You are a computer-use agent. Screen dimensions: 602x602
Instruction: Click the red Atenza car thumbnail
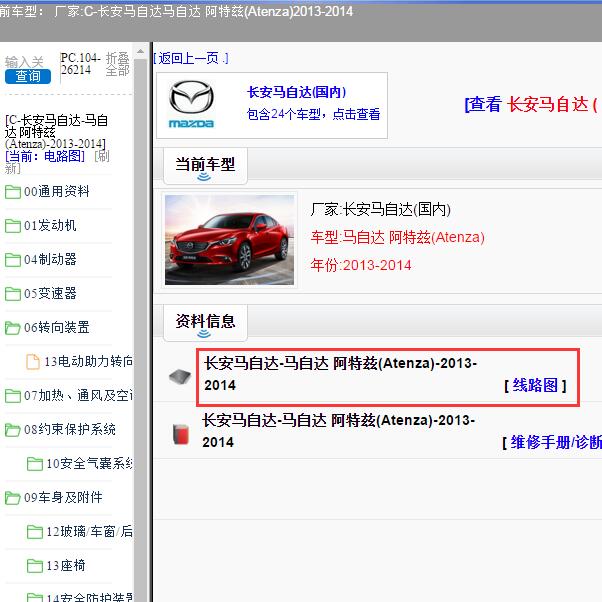[x=229, y=240]
